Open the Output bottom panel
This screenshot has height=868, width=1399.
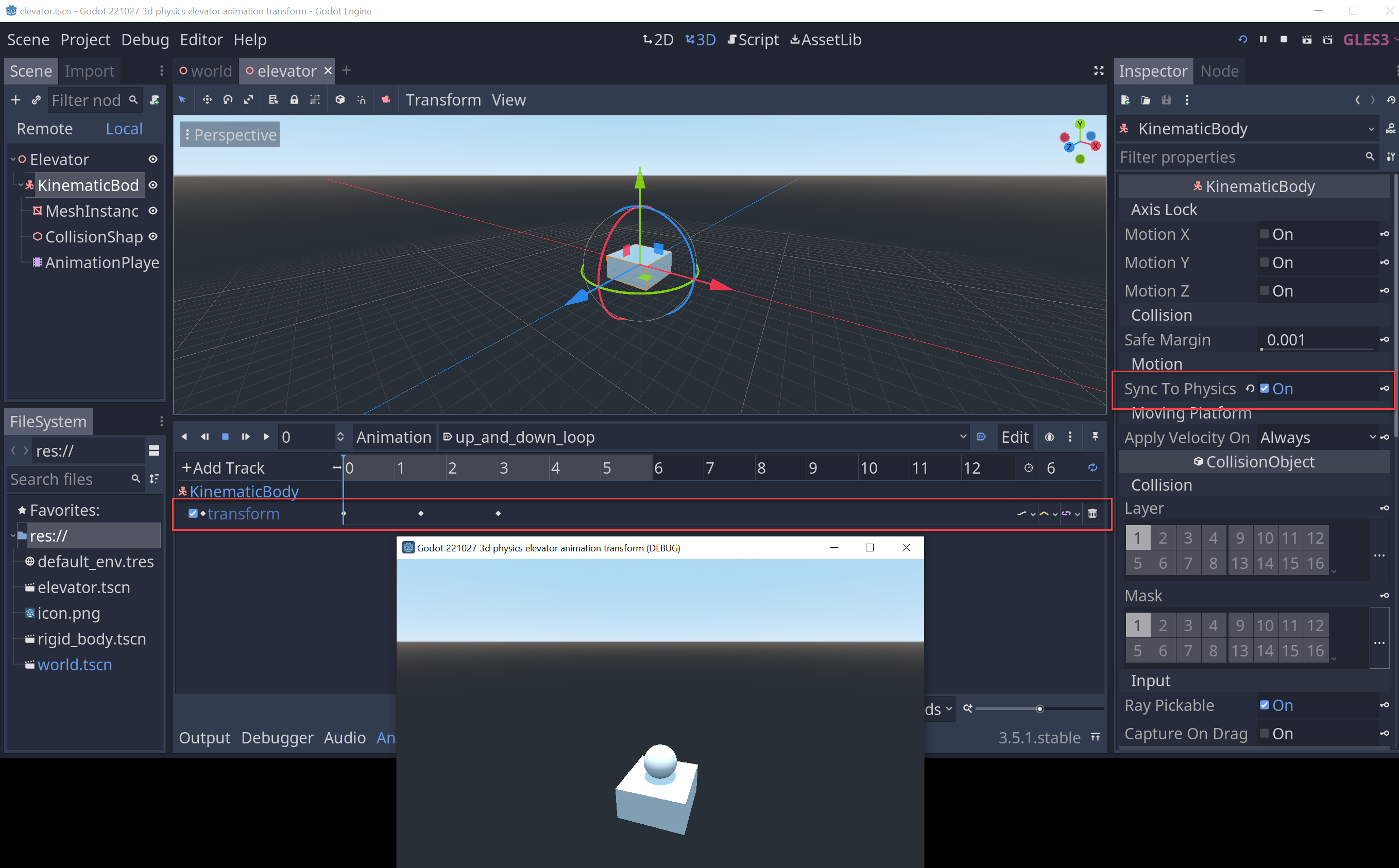click(x=204, y=737)
